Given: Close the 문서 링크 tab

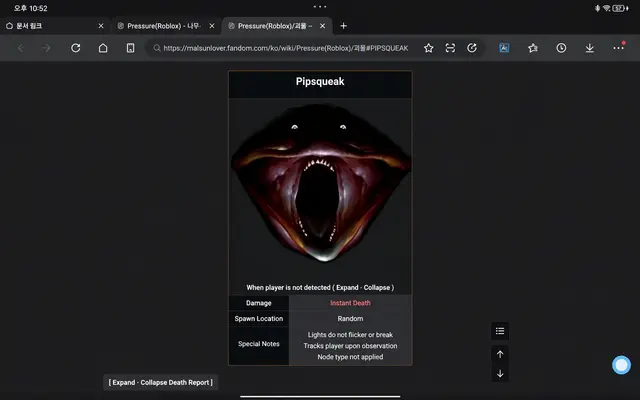Looking at the screenshot, I should [101, 26].
